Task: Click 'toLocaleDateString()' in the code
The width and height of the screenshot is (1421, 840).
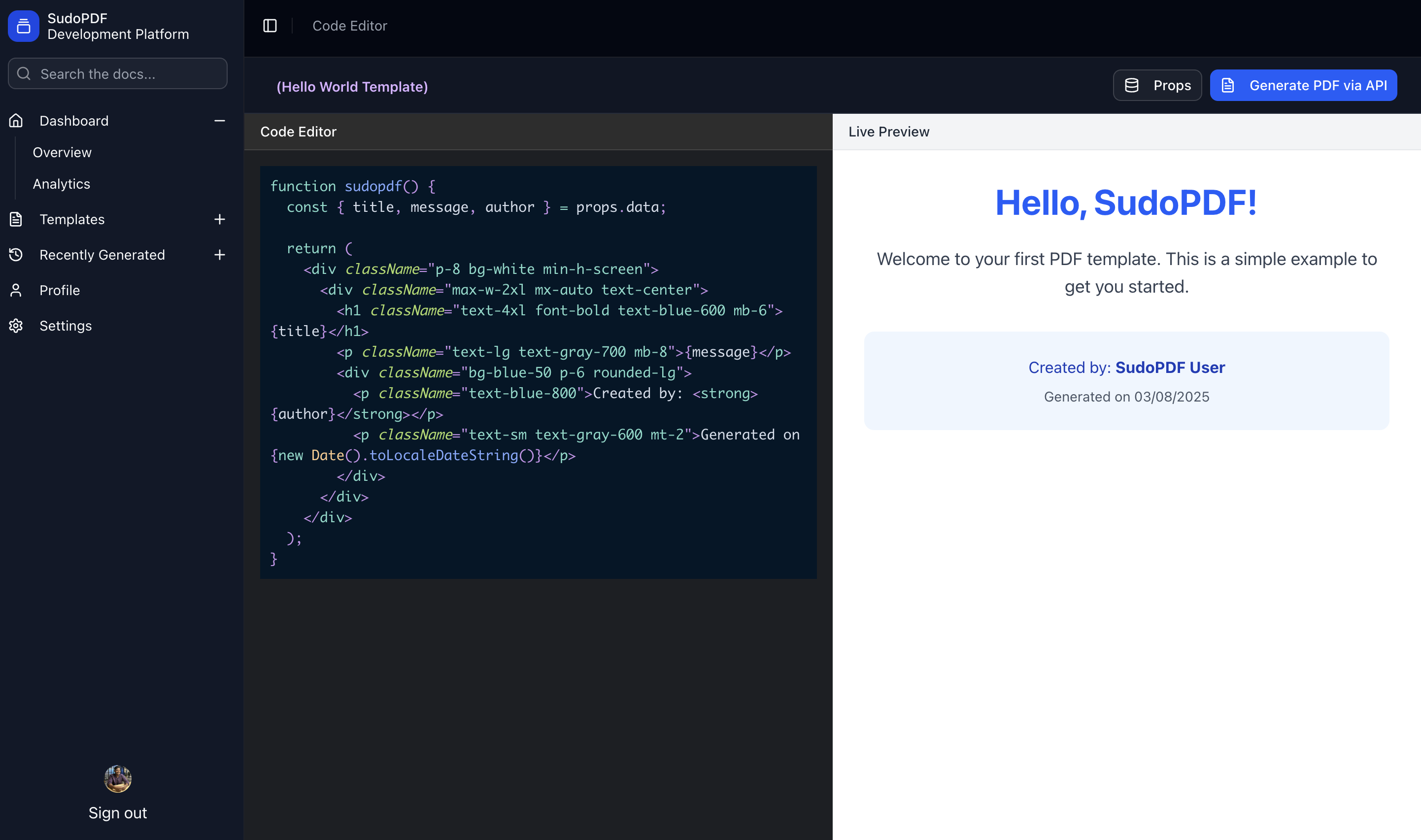Action: (x=452, y=456)
